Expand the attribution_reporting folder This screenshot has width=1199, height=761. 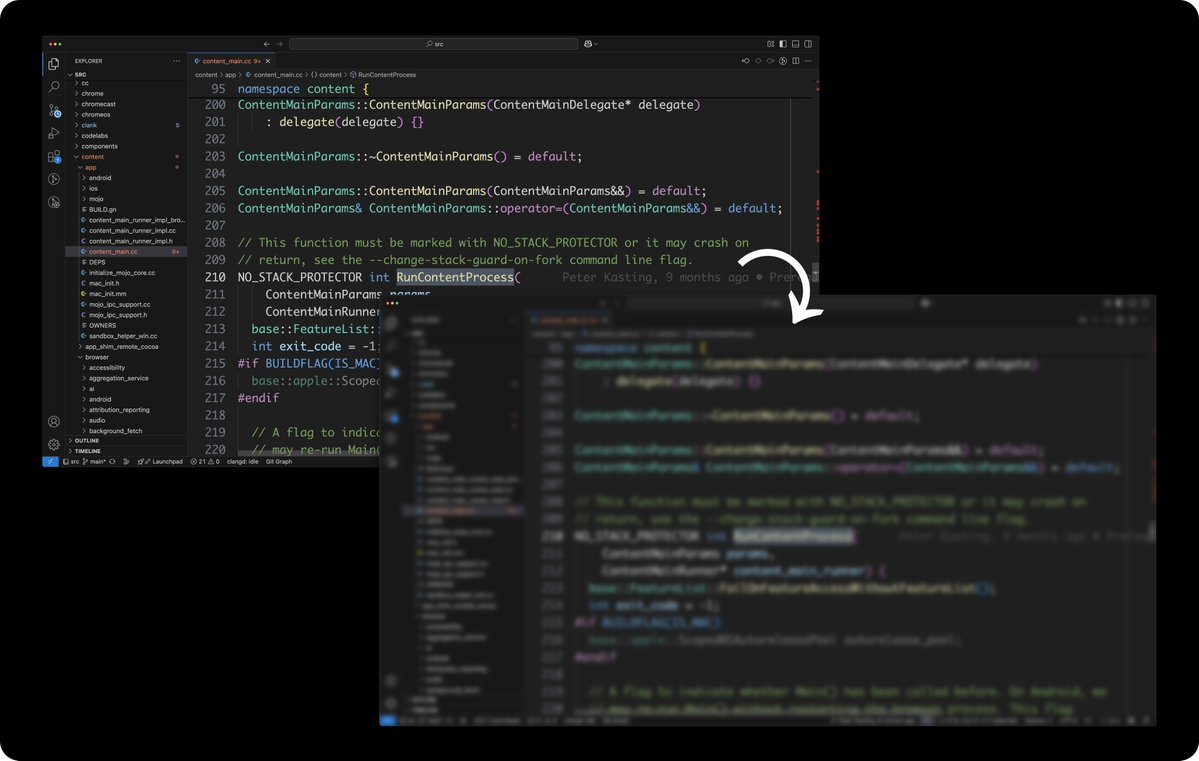pos(119,410)
